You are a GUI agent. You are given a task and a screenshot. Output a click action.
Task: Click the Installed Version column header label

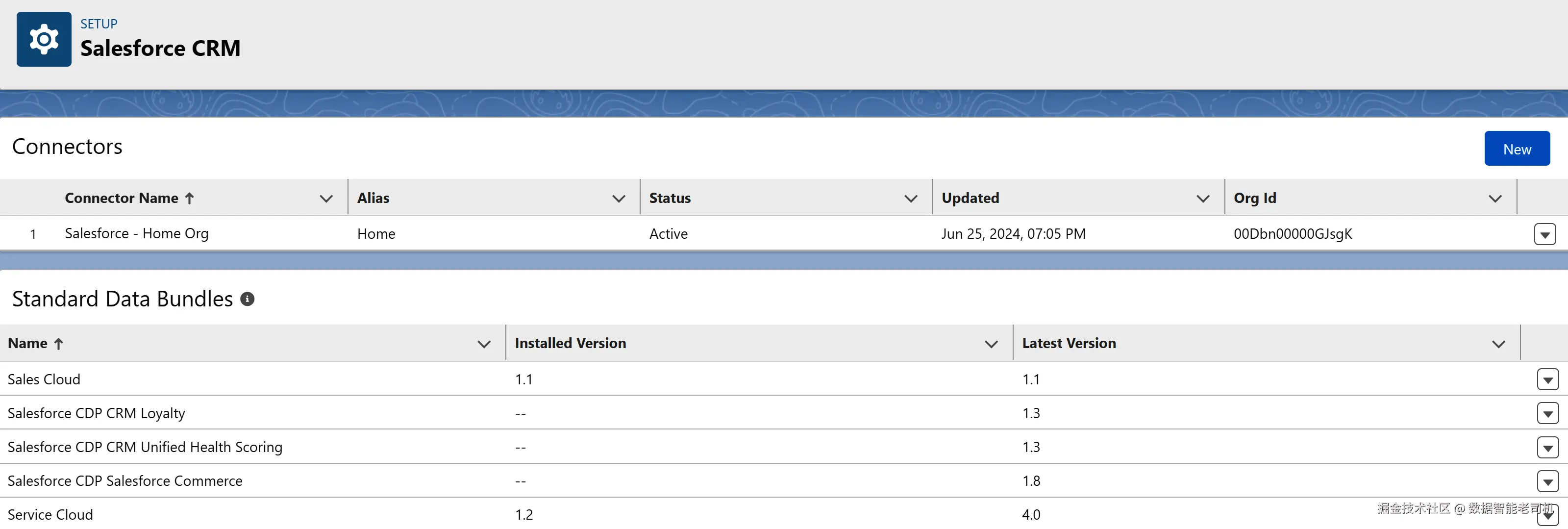tap(571, 343)
